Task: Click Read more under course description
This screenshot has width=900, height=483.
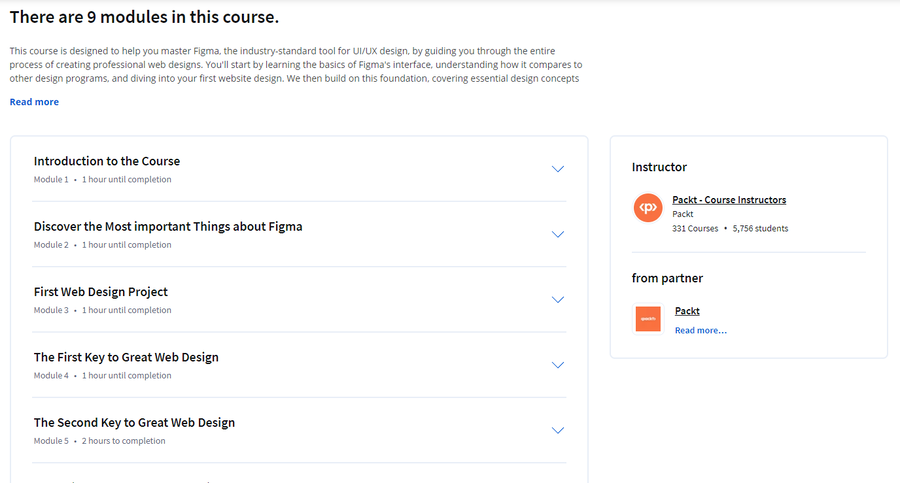Action: point(34,102)
